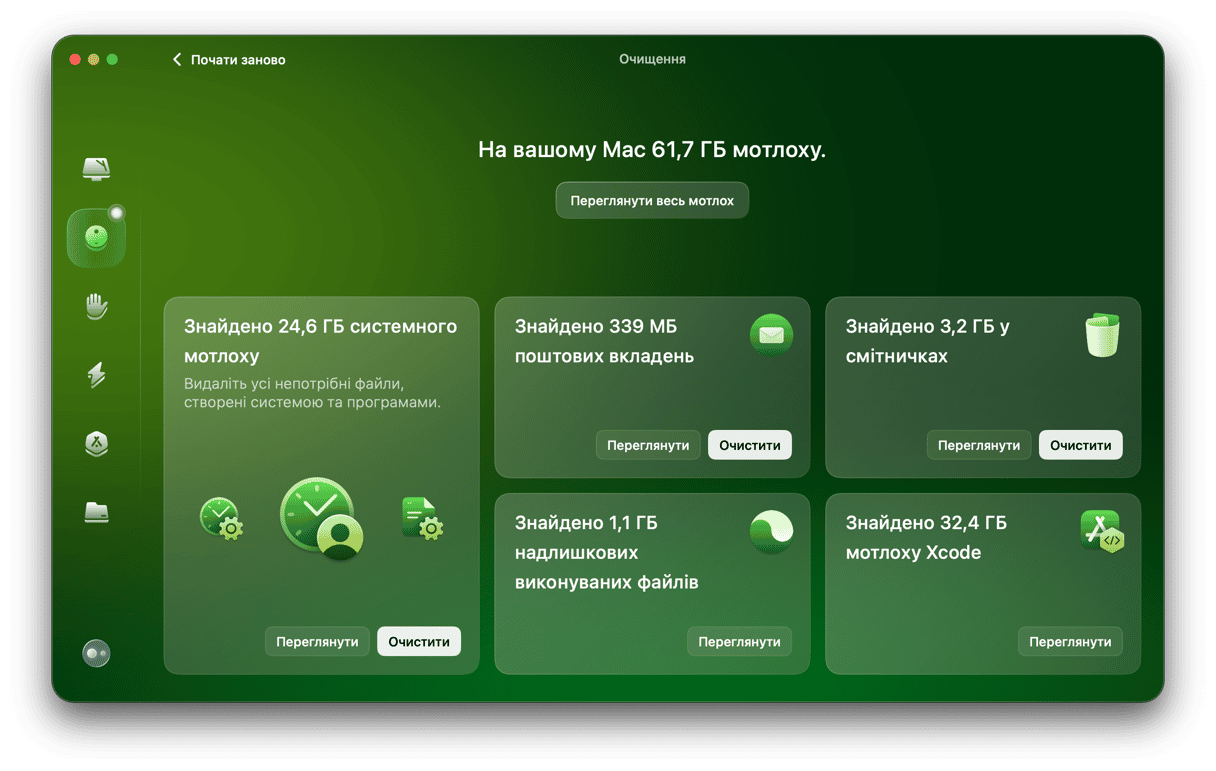Click Переглянути on системного мотлоху card
The image size is (1216, 771).
317,641
